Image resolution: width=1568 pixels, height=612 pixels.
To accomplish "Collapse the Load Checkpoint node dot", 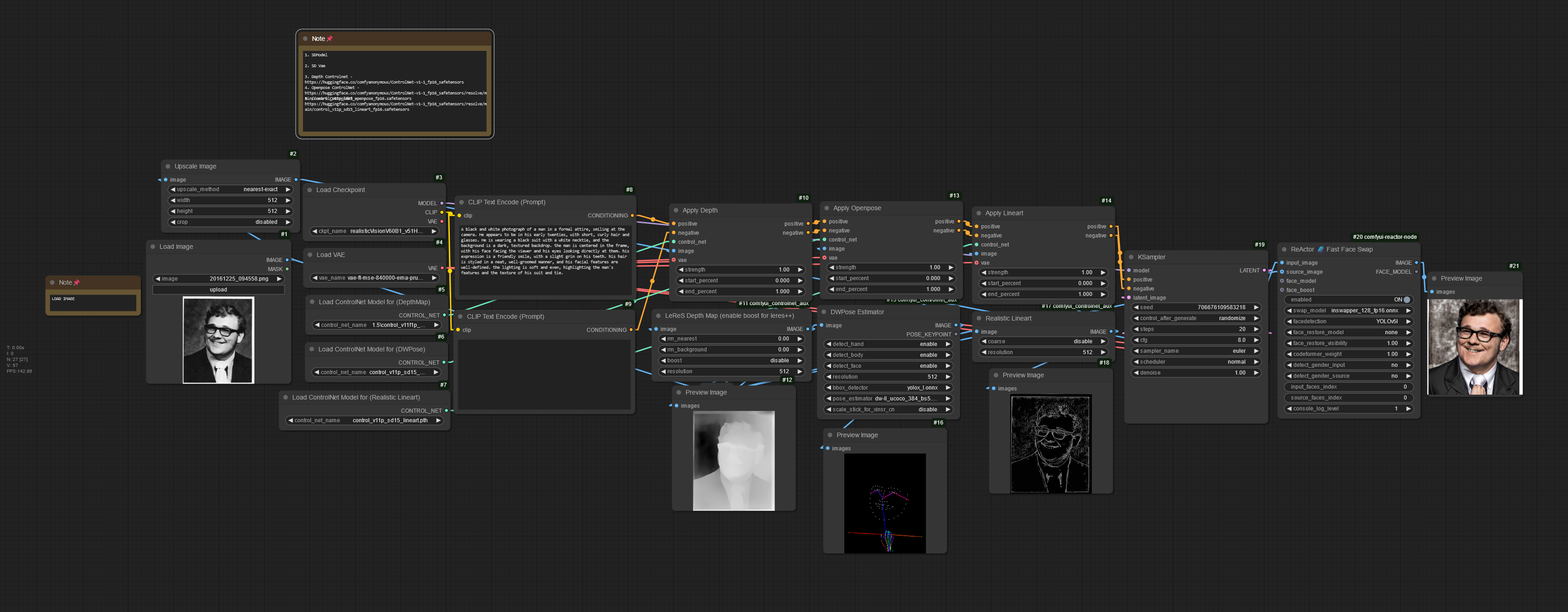I will click(310, 190).
